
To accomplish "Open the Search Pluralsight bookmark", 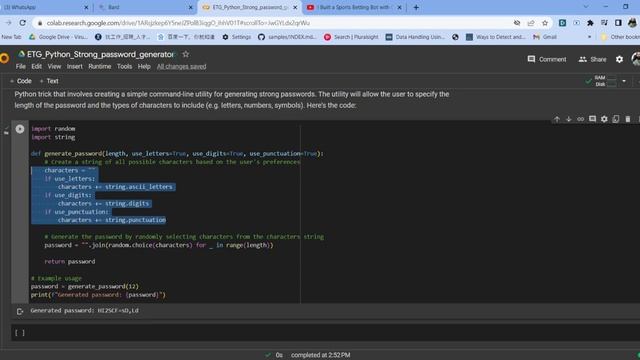I will pos(351,37).
